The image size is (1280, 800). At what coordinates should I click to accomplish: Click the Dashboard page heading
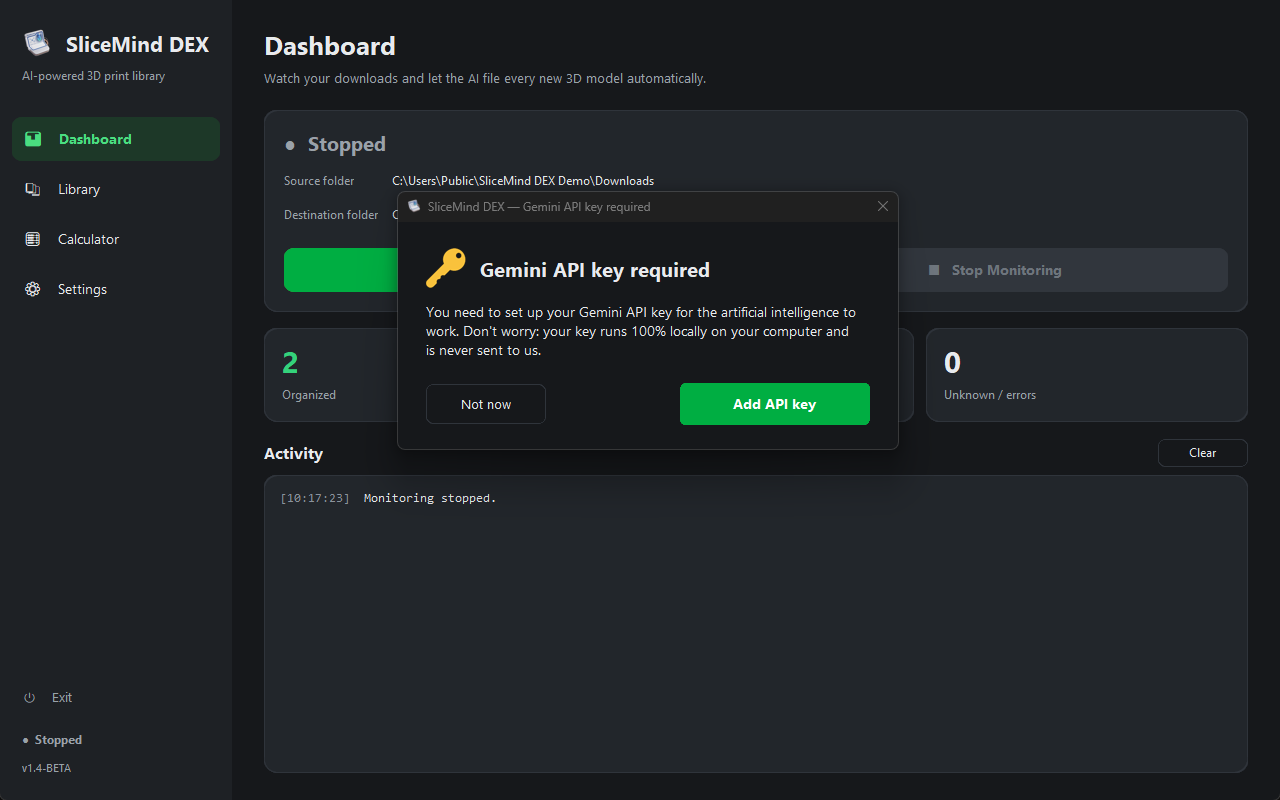[x=330, y=46]
